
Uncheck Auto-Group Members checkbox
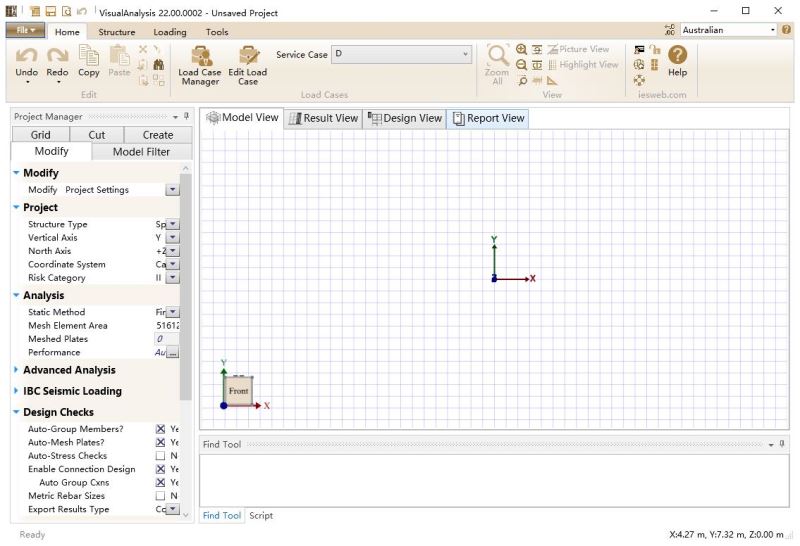pyautogui.click(x=160, y=429)
